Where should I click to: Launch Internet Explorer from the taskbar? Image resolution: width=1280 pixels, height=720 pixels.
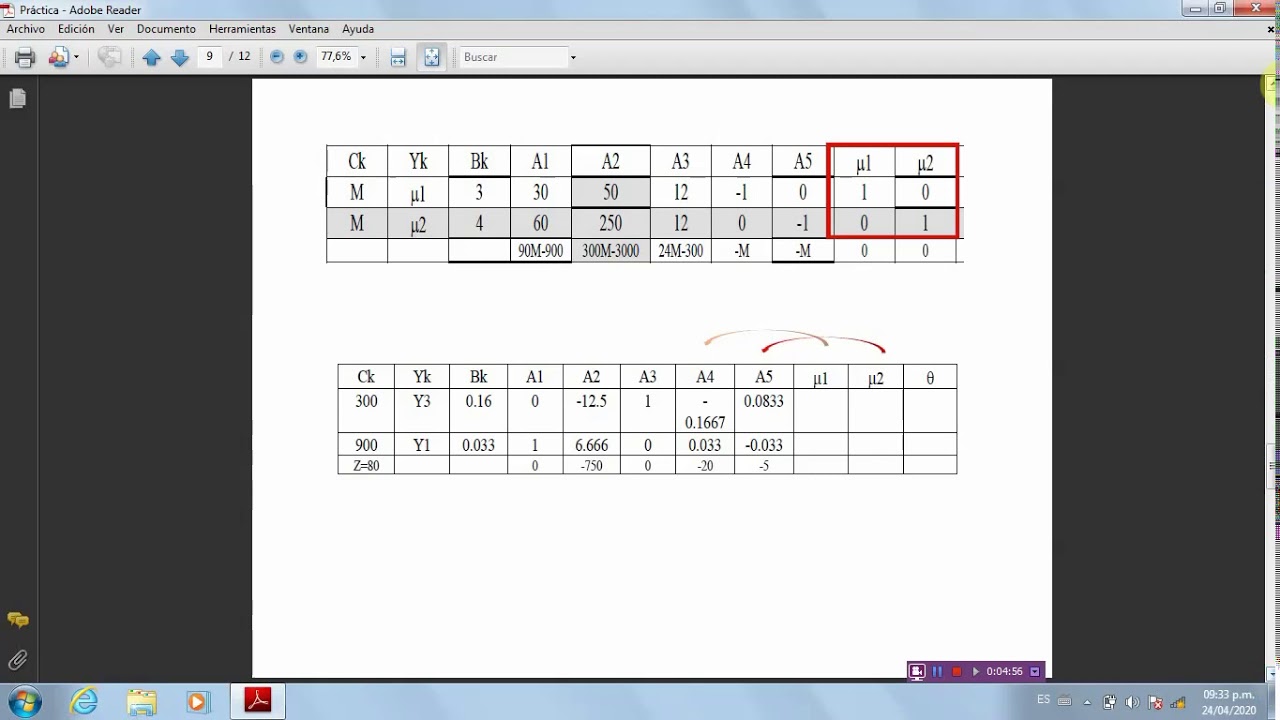tap(84, 702)
